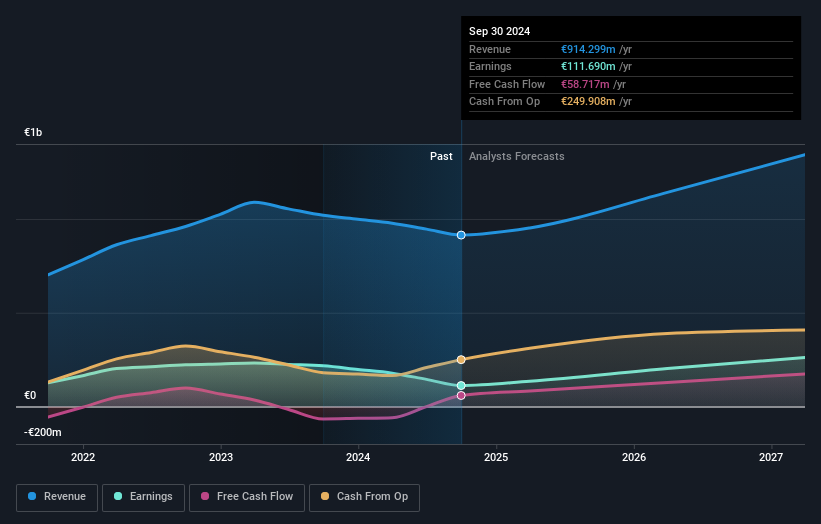Click the 'Sep 30 2024' tooltip date
Viewport: 821px width, 524px height.
tap(500, 31)
